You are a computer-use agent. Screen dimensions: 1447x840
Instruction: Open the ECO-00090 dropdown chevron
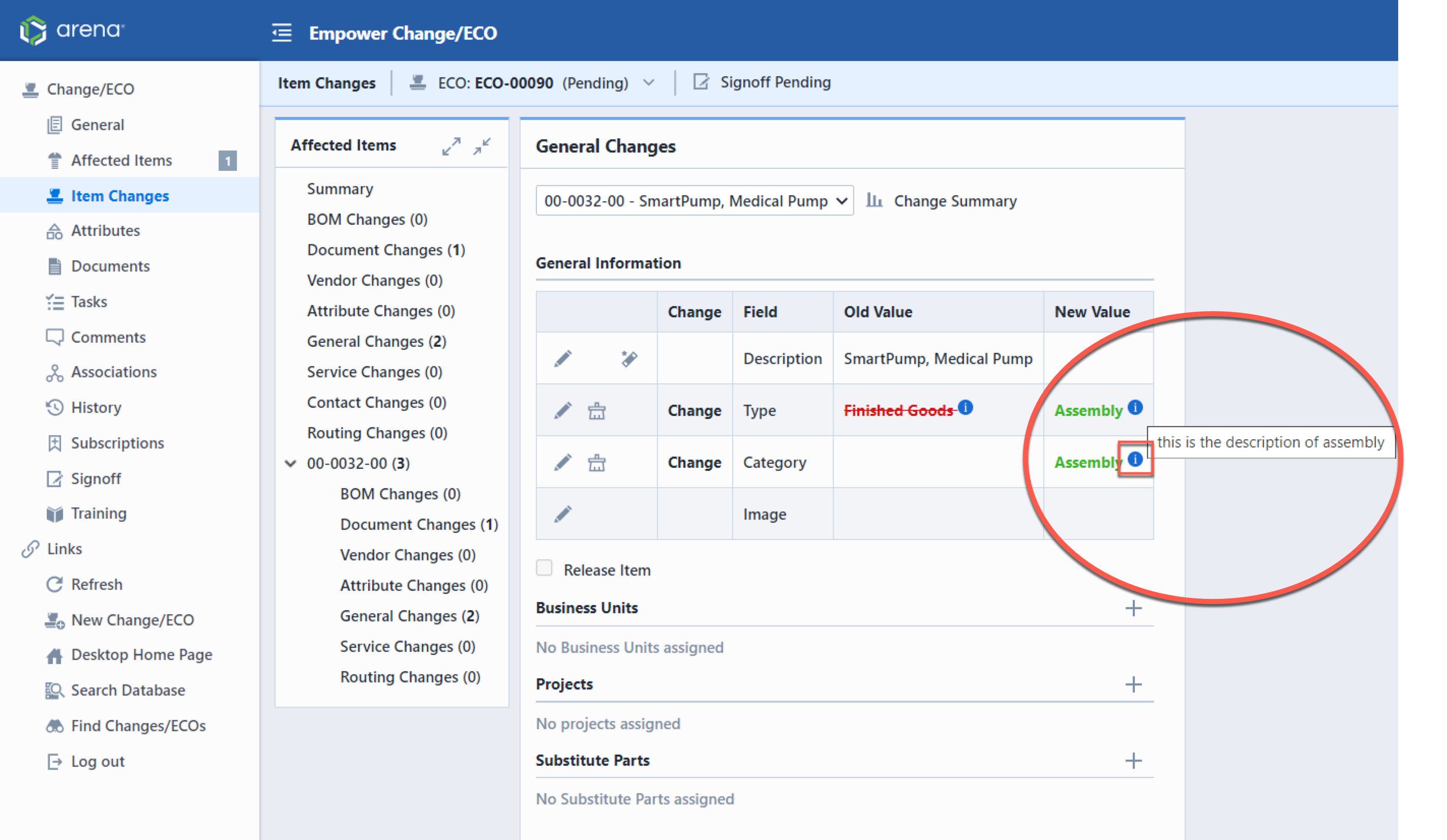coord(648,83)
